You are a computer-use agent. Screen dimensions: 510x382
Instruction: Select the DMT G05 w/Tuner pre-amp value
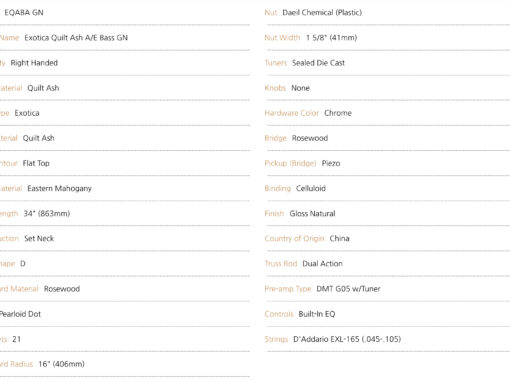pos(348,289)
